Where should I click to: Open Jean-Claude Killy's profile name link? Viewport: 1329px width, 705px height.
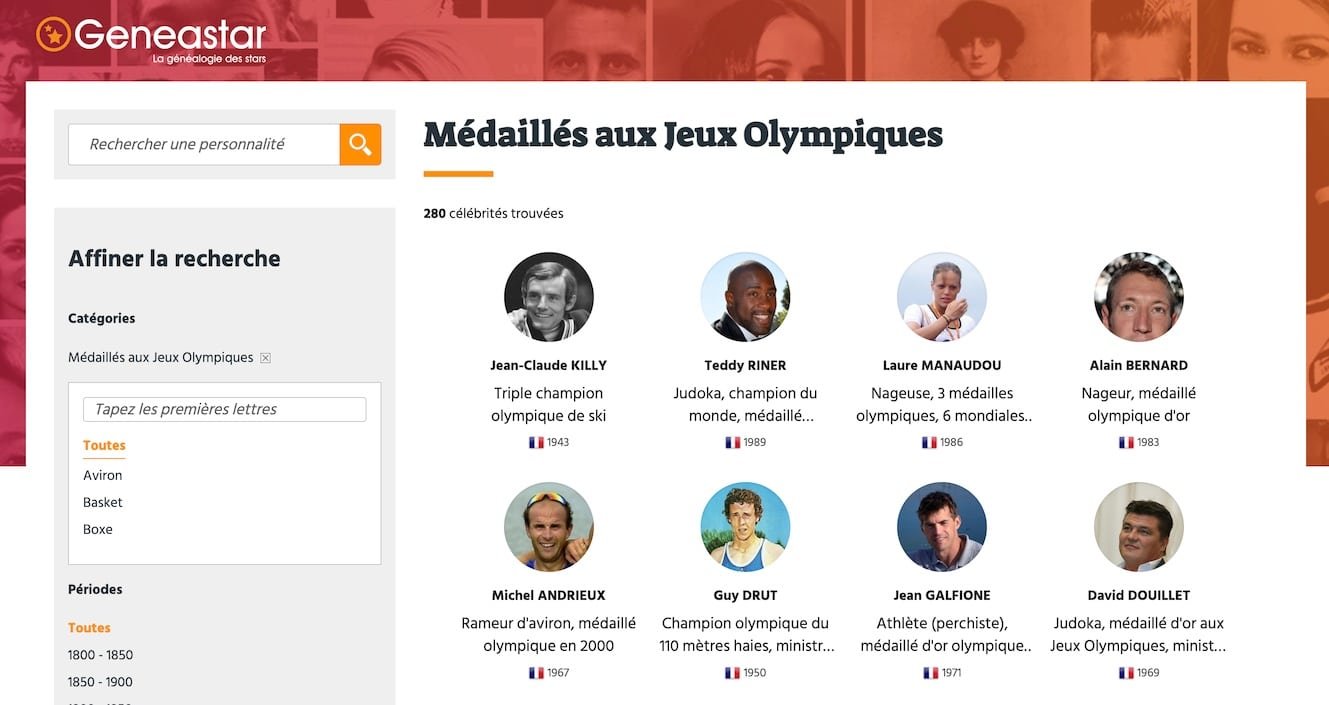point(548,364)
